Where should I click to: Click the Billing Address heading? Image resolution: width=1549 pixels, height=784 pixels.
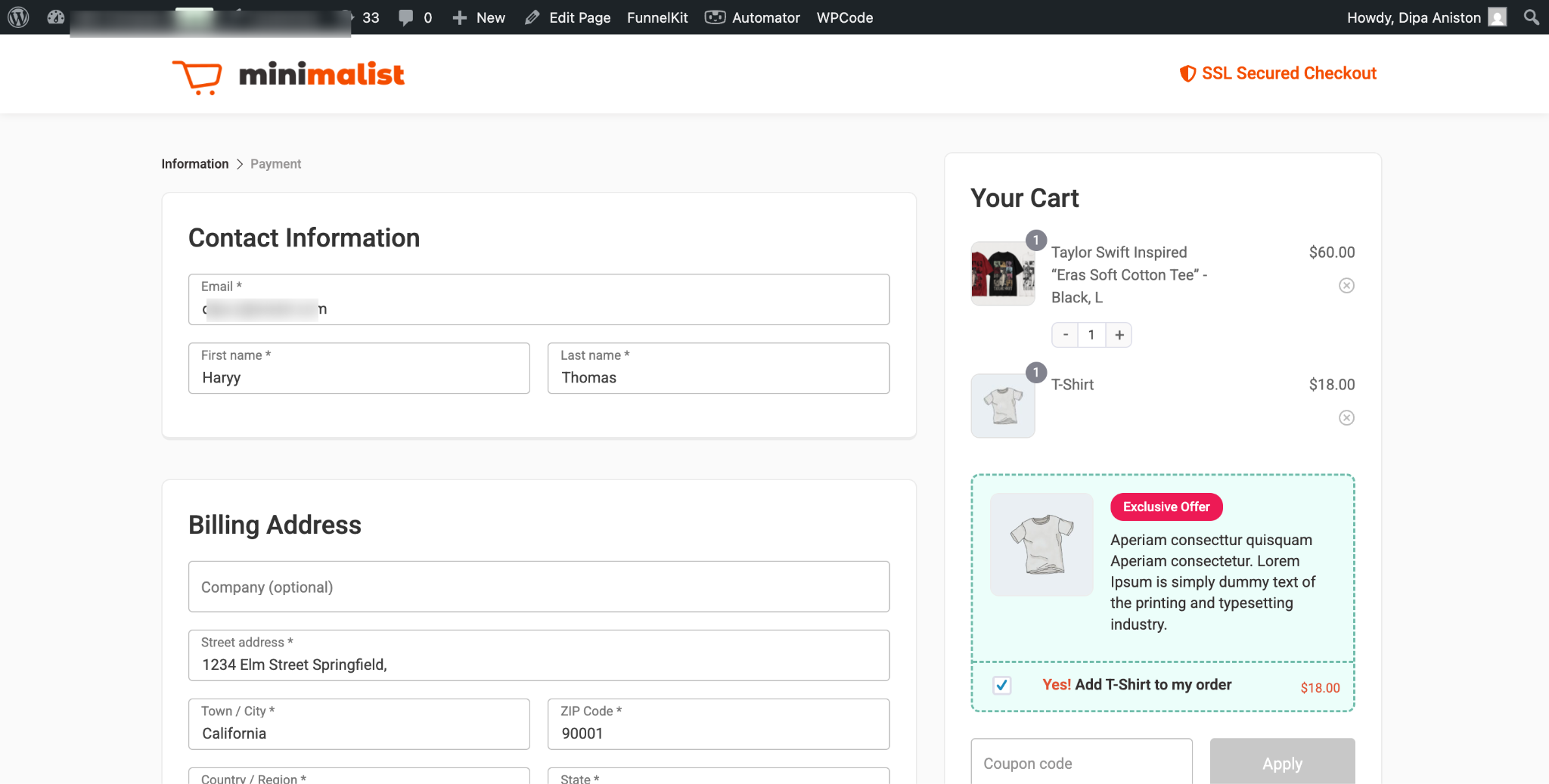(x=275, y=525)
